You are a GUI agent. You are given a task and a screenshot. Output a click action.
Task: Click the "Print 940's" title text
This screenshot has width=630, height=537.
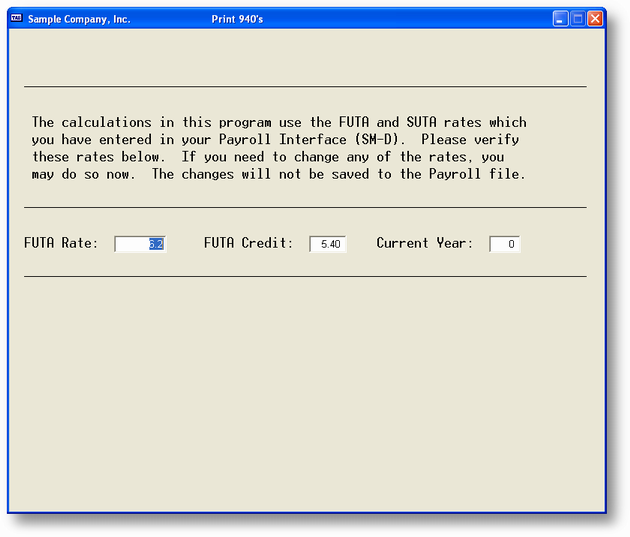point(238,19)
